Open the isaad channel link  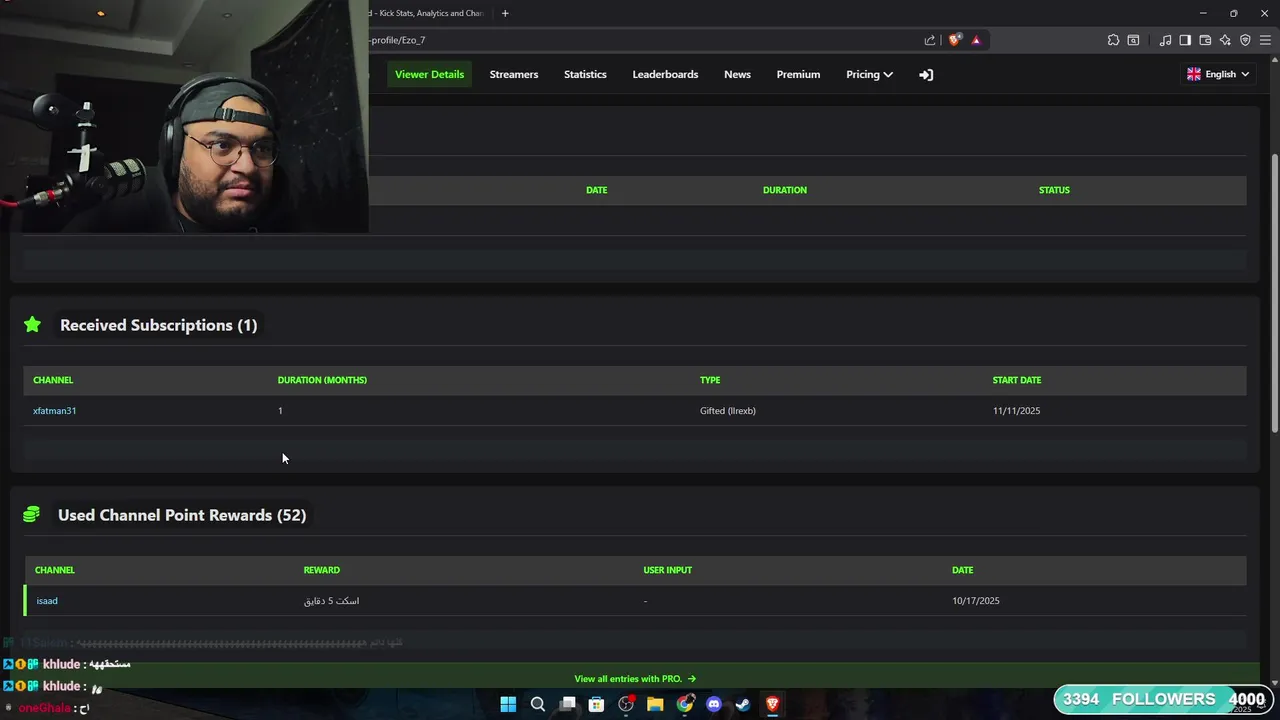47,601
